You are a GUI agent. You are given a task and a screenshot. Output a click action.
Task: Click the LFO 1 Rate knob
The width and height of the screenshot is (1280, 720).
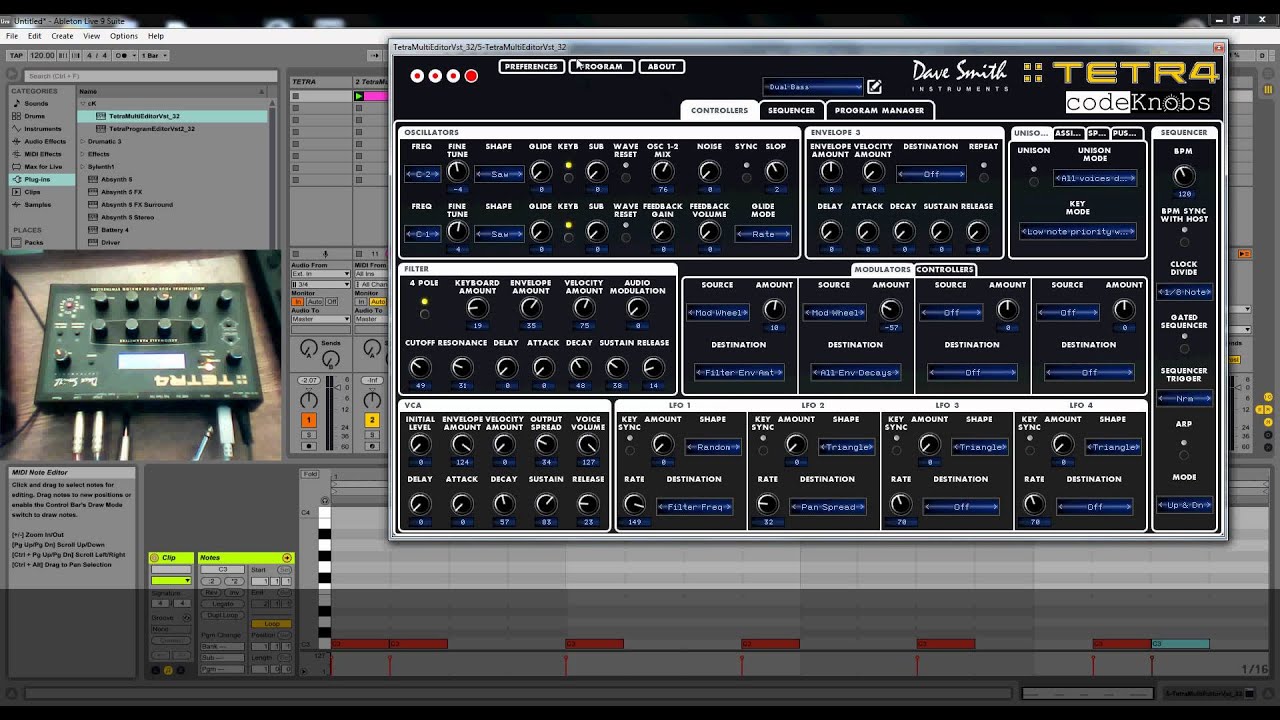(634, 504)
